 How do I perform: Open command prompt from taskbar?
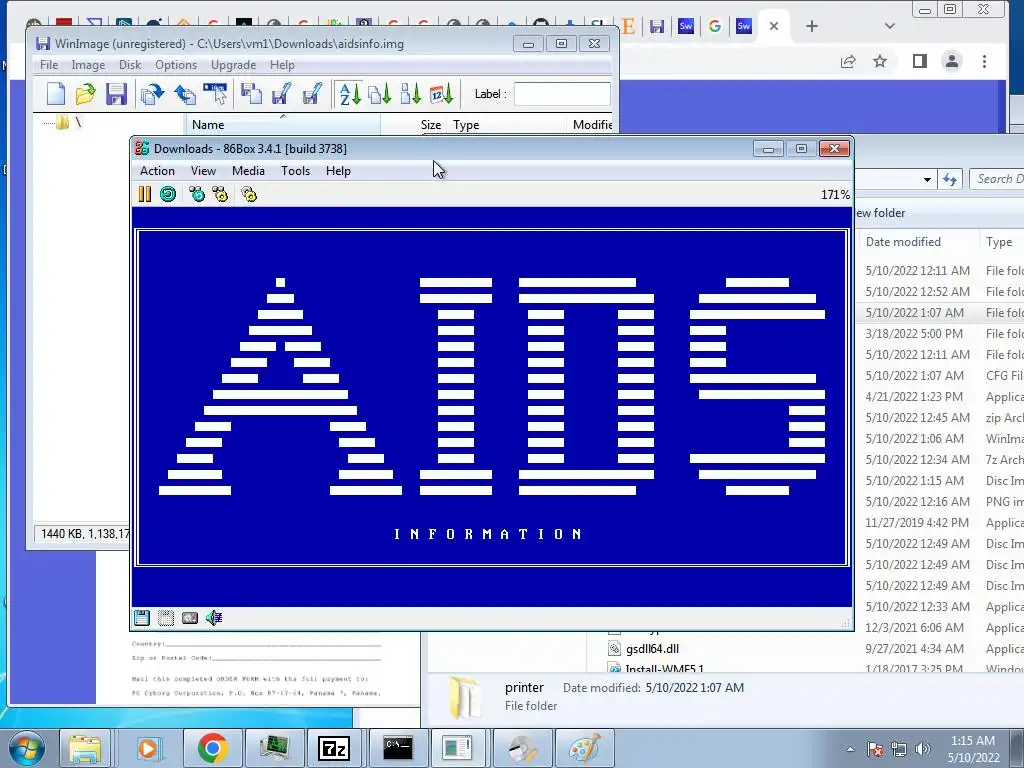tap(398, 748)
